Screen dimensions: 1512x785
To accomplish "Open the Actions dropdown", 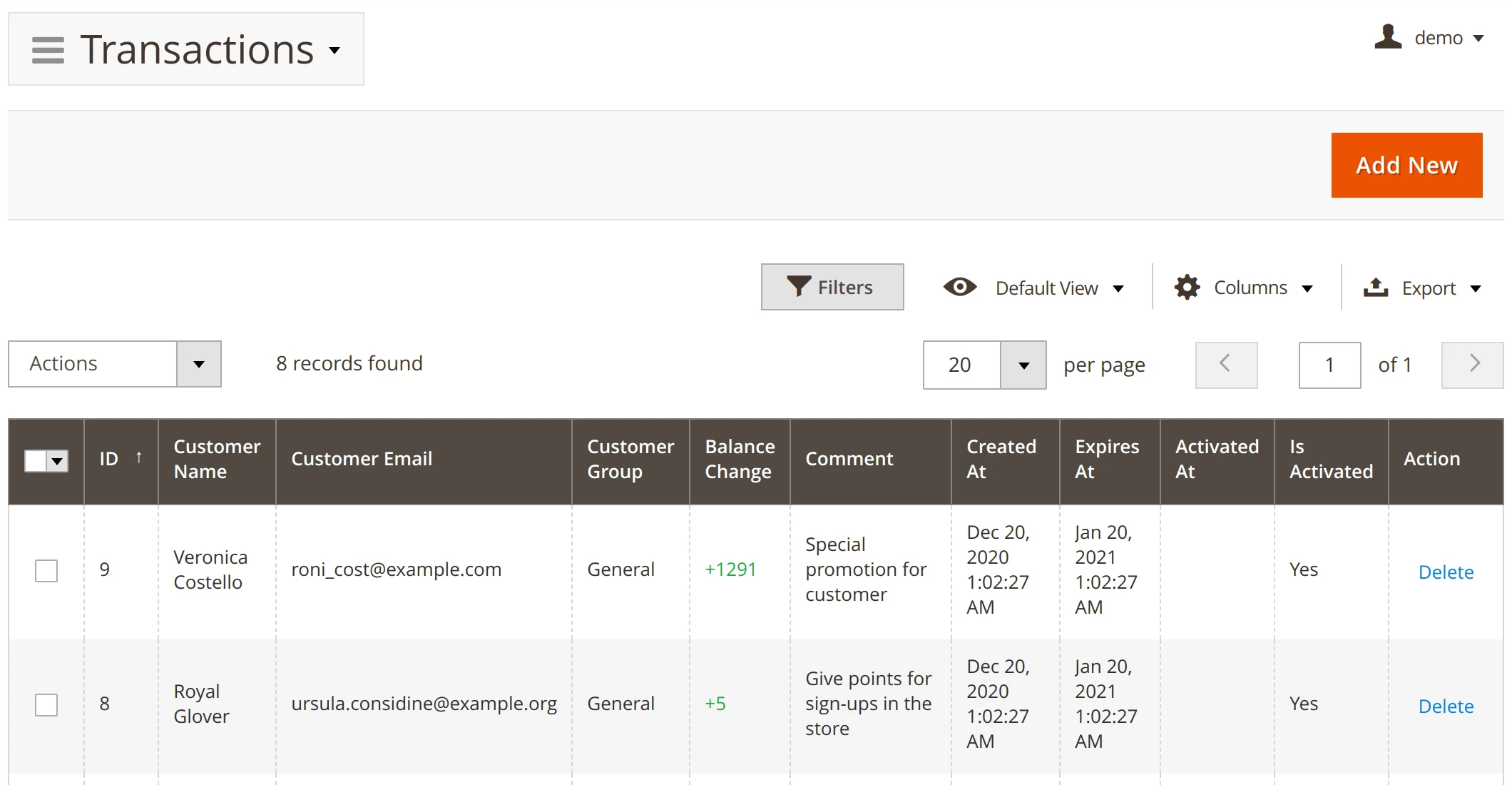I will 198,364.
